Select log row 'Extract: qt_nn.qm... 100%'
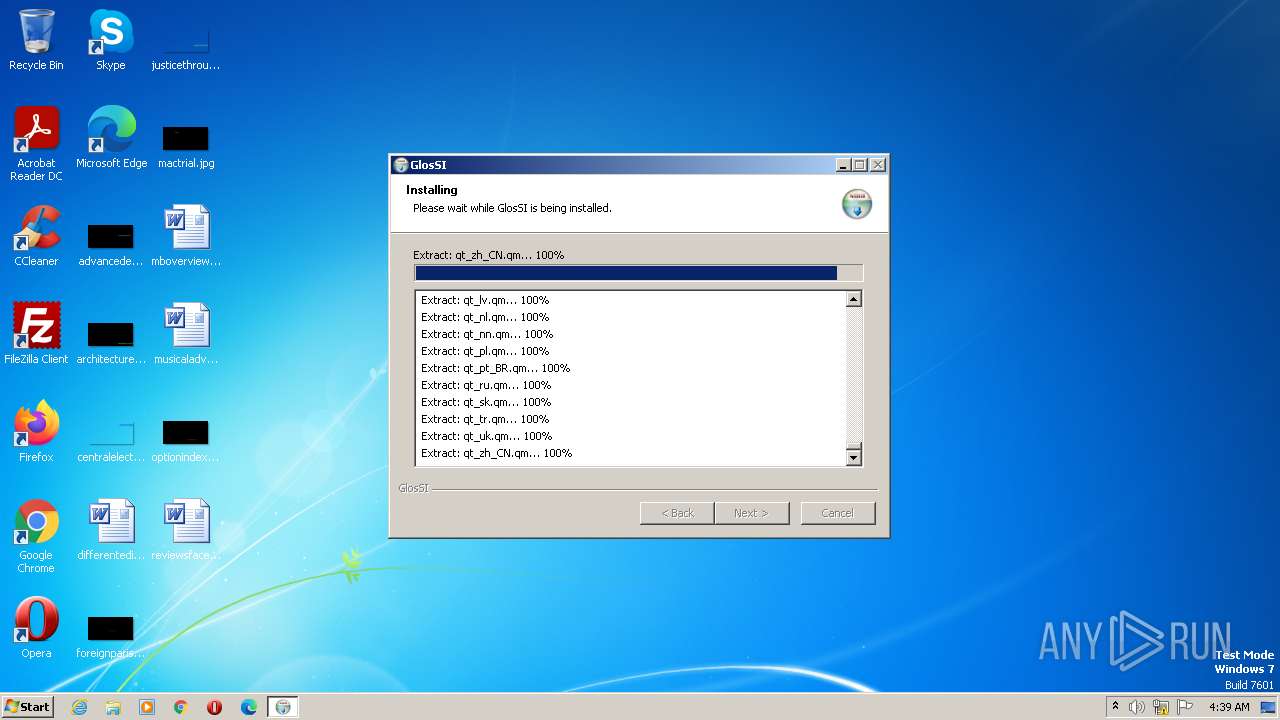Viewport: 1280px width, 720px height. (x=487, y=334)
